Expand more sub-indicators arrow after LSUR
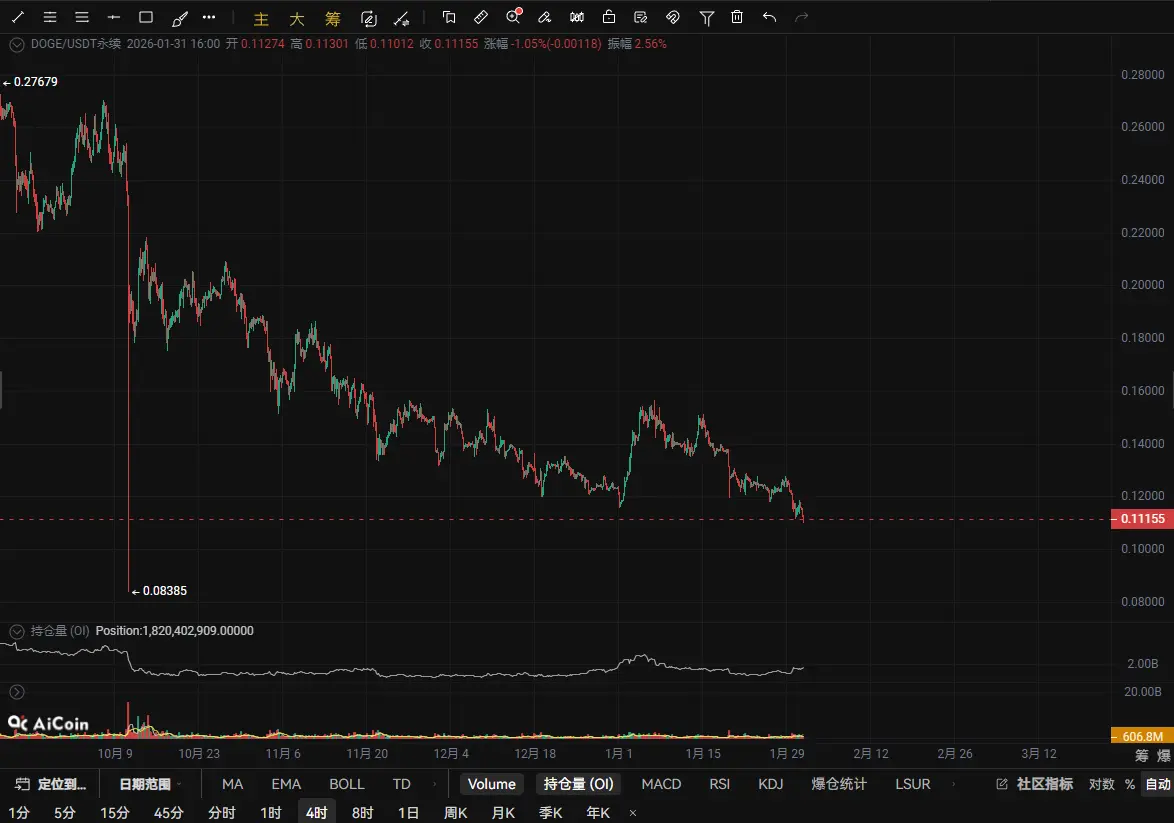 coord(953,784)
